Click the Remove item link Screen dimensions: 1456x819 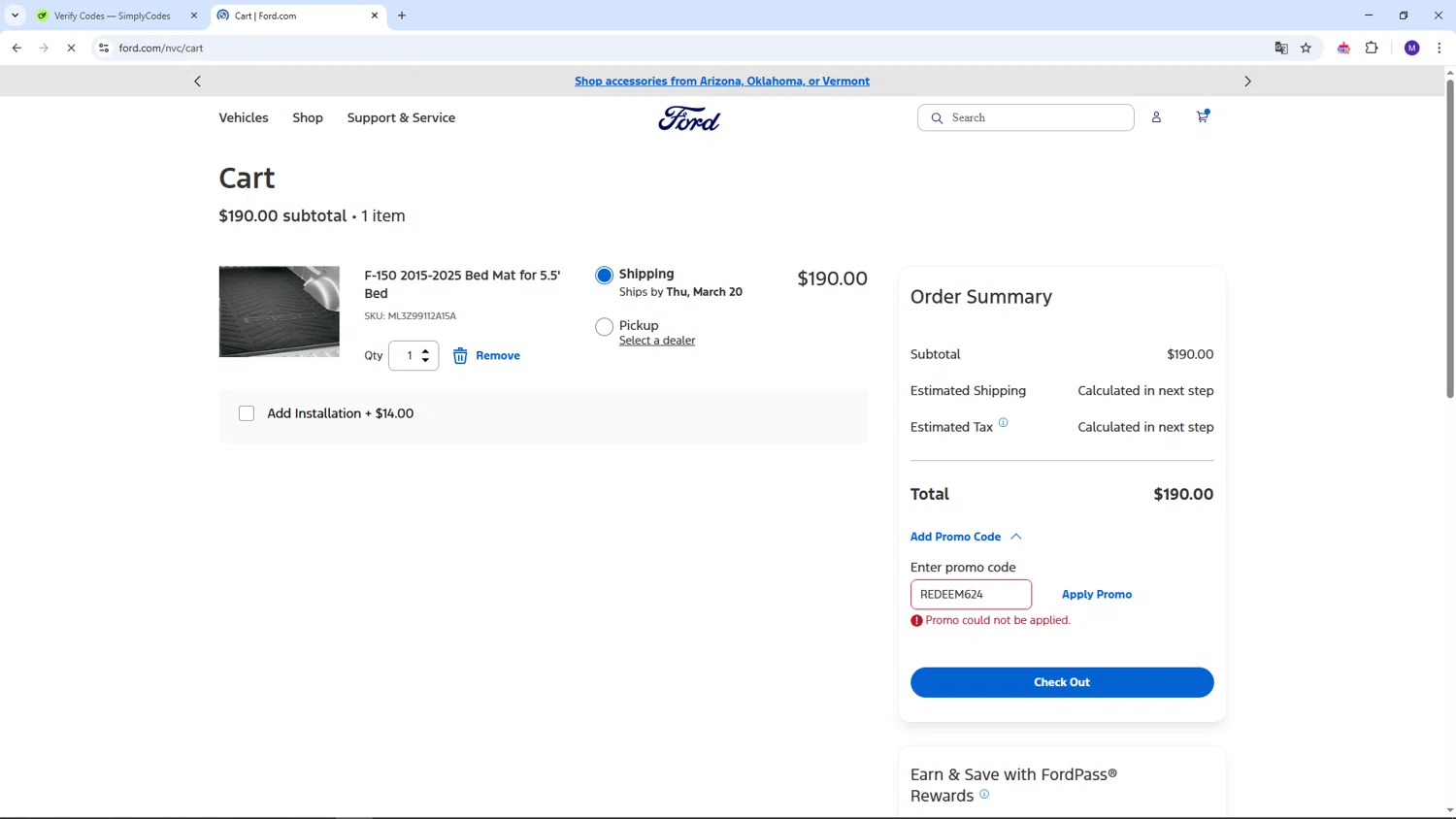click(x=498, y=356)
